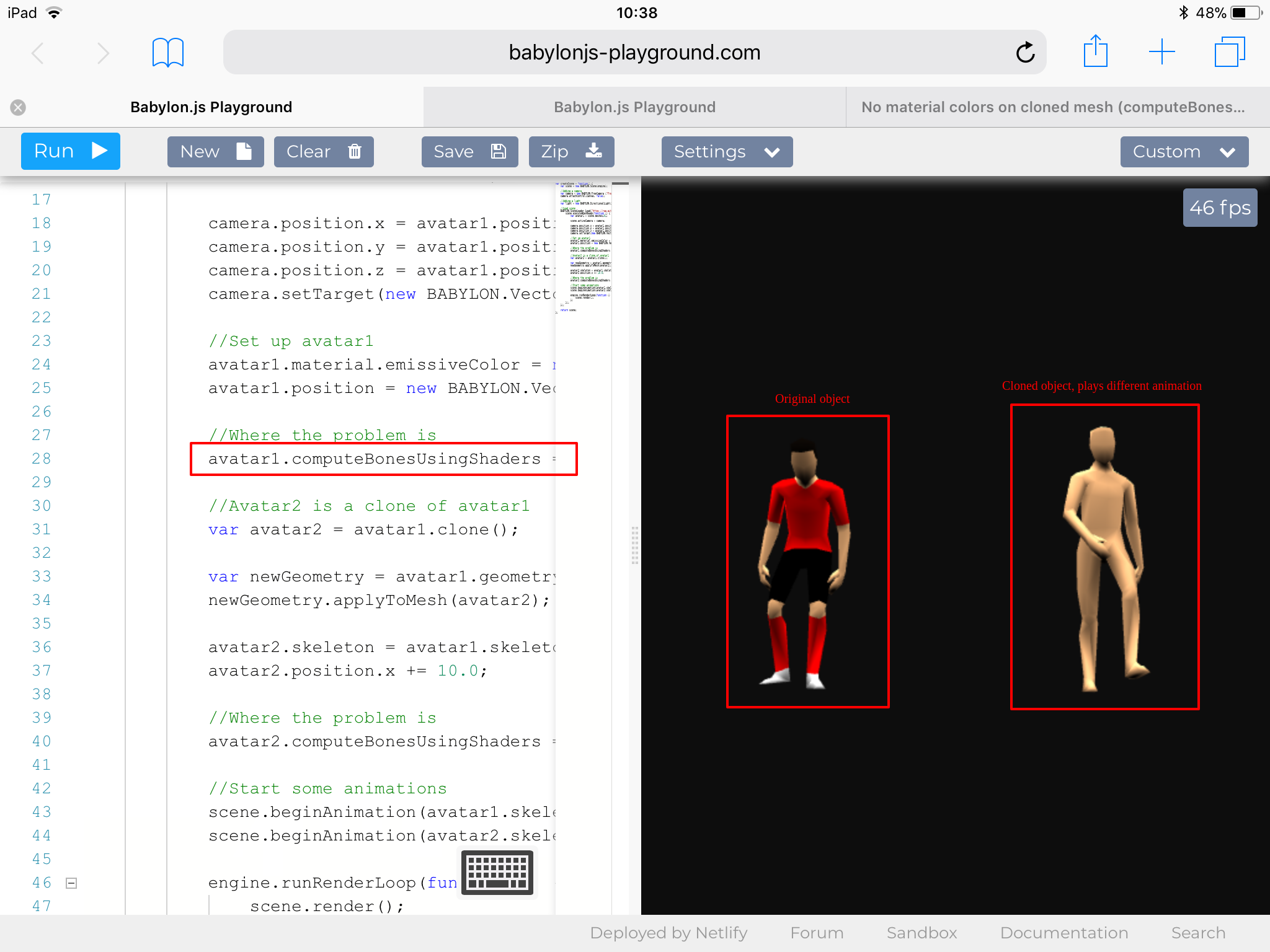Viewport: 1270px width, 952px height.
Task: Switch to second Babylon.js Playground tab
Action: (x=634, y=107)
